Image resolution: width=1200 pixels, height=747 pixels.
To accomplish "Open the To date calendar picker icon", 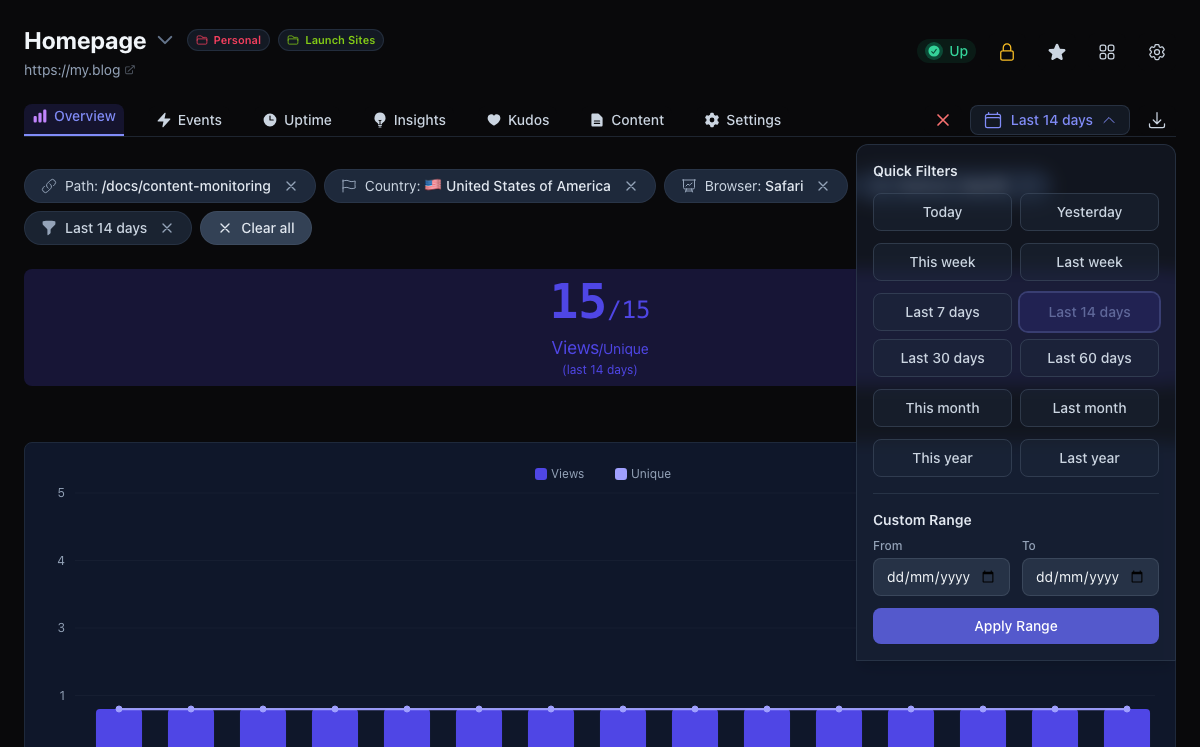I will coord(1137,577).
